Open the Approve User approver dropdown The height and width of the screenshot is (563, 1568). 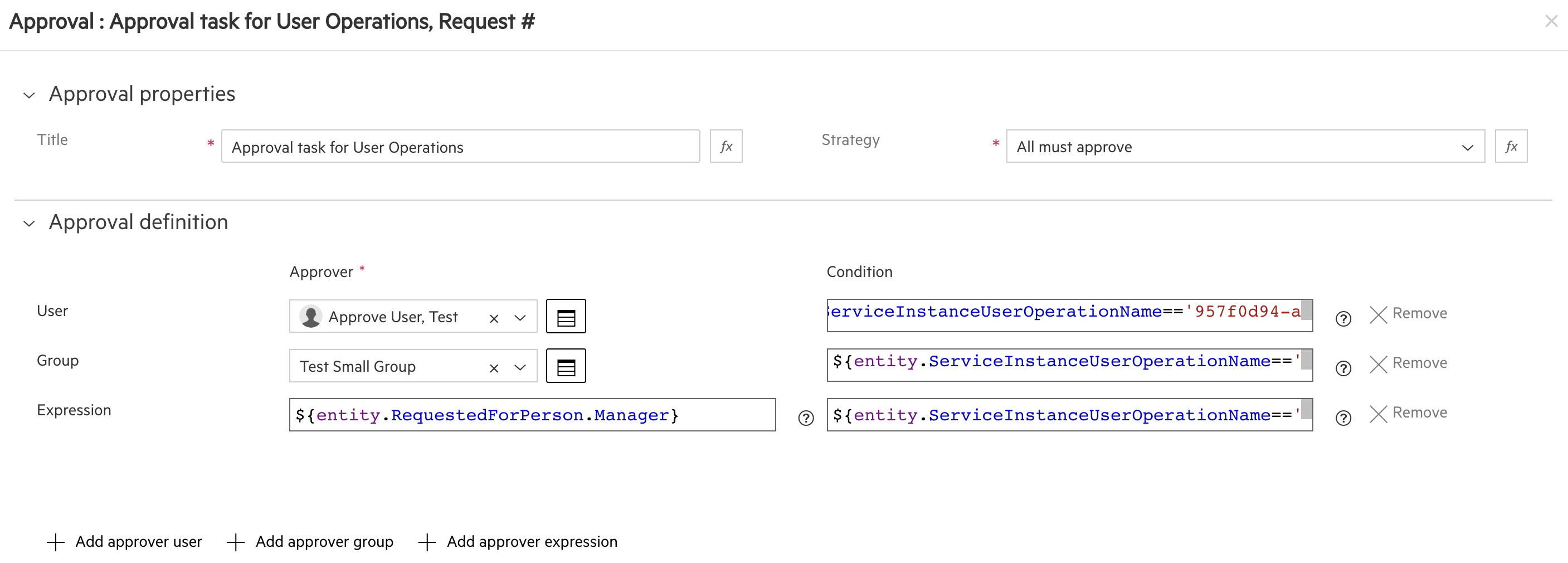point(520,317)
